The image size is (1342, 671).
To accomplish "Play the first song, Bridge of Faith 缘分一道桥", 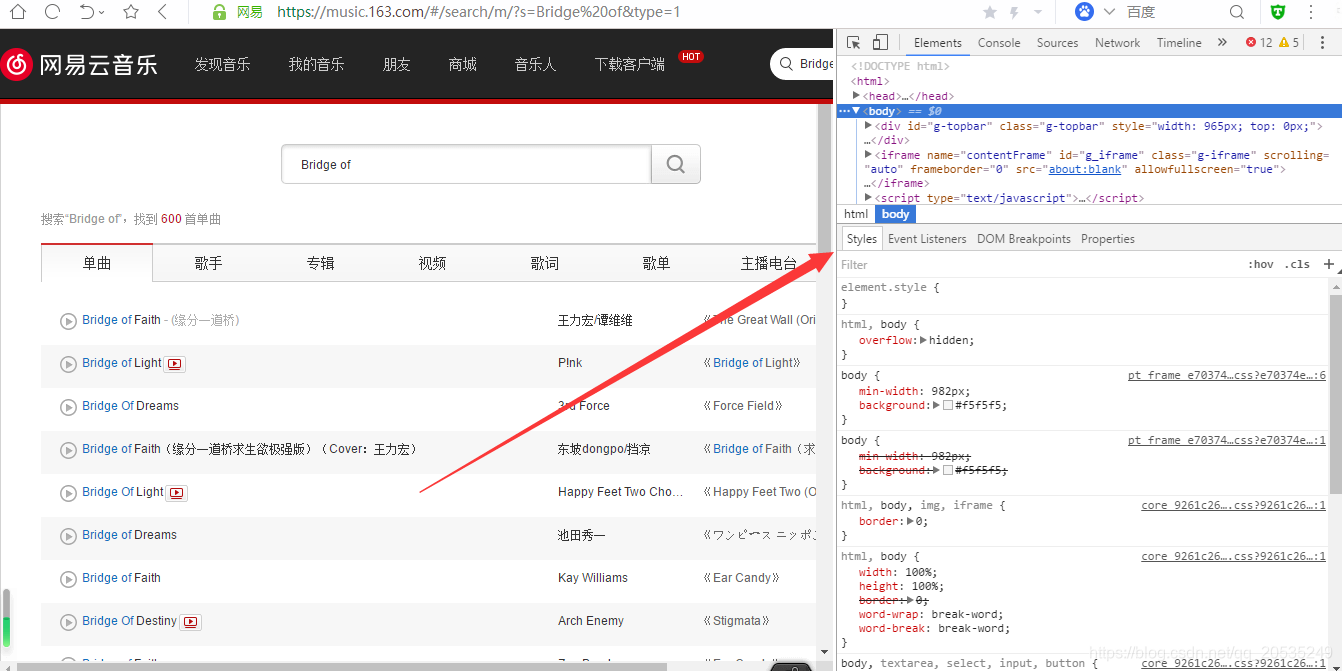I will click(x=68, y=321).
